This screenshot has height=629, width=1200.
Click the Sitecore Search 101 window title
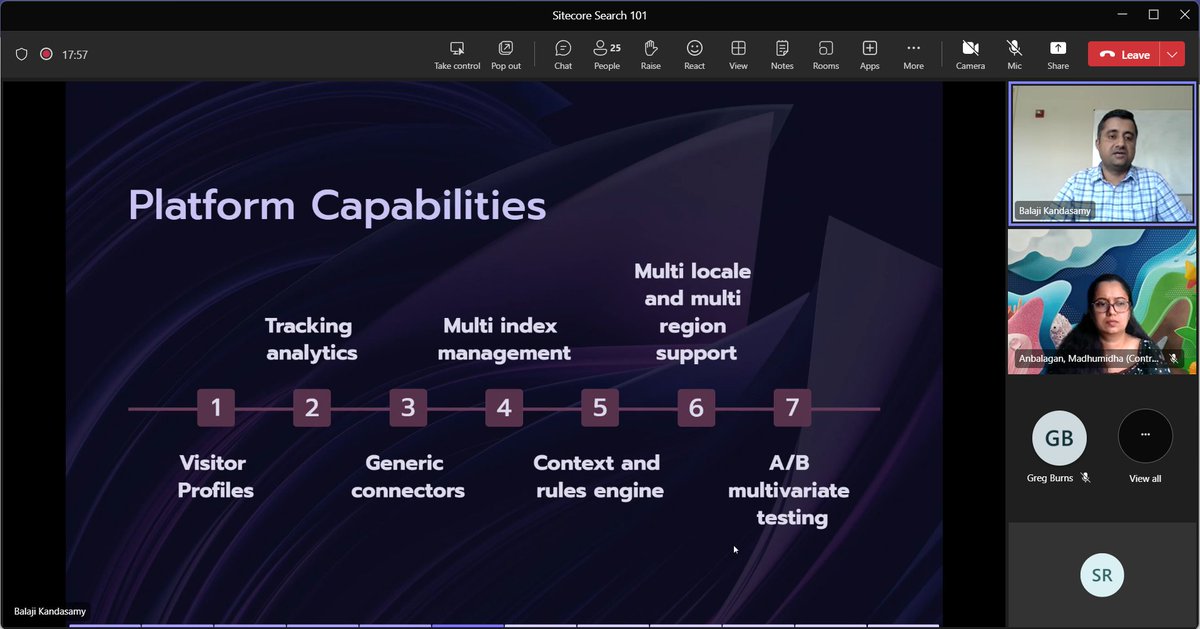(x=600, y=15)
